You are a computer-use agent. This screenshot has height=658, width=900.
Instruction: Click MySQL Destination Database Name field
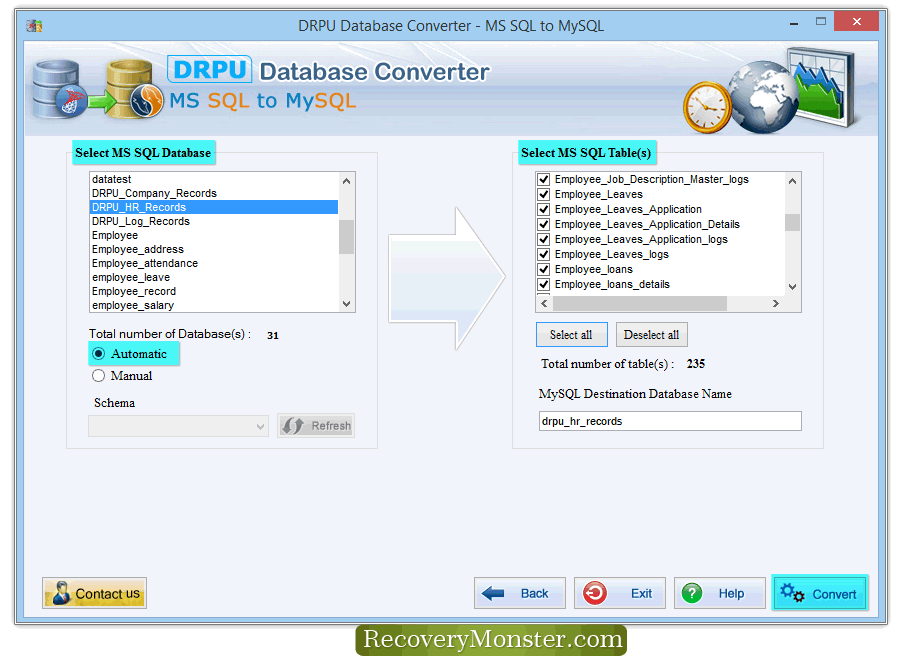click(670, 421)
